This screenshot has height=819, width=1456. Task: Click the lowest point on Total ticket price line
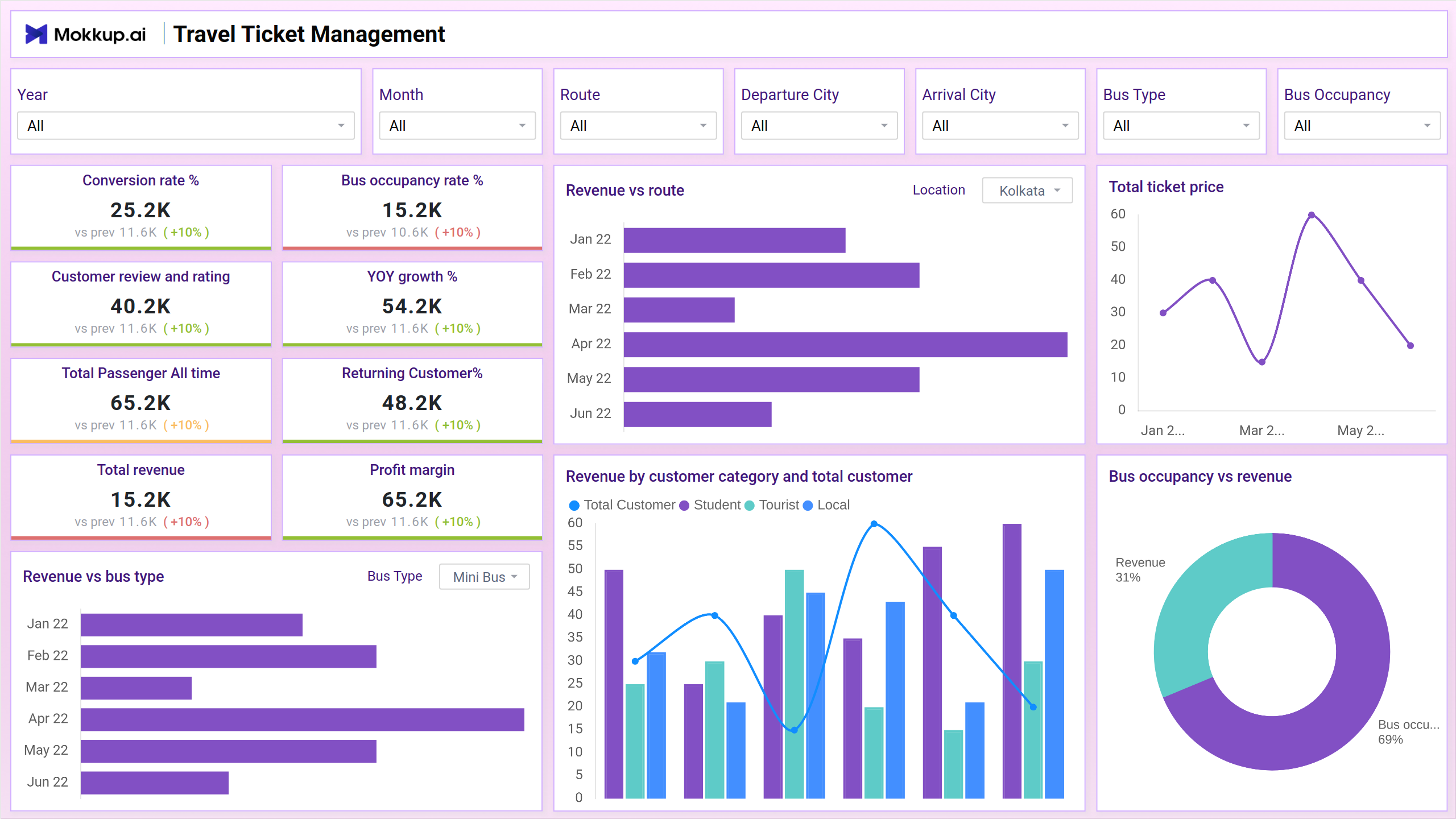coord(1262,362)
